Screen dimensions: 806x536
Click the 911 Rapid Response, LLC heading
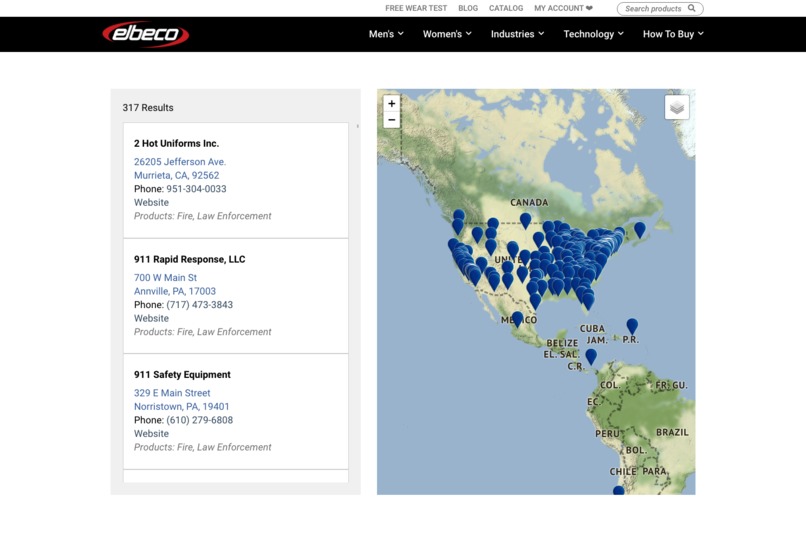pos(189,259)
